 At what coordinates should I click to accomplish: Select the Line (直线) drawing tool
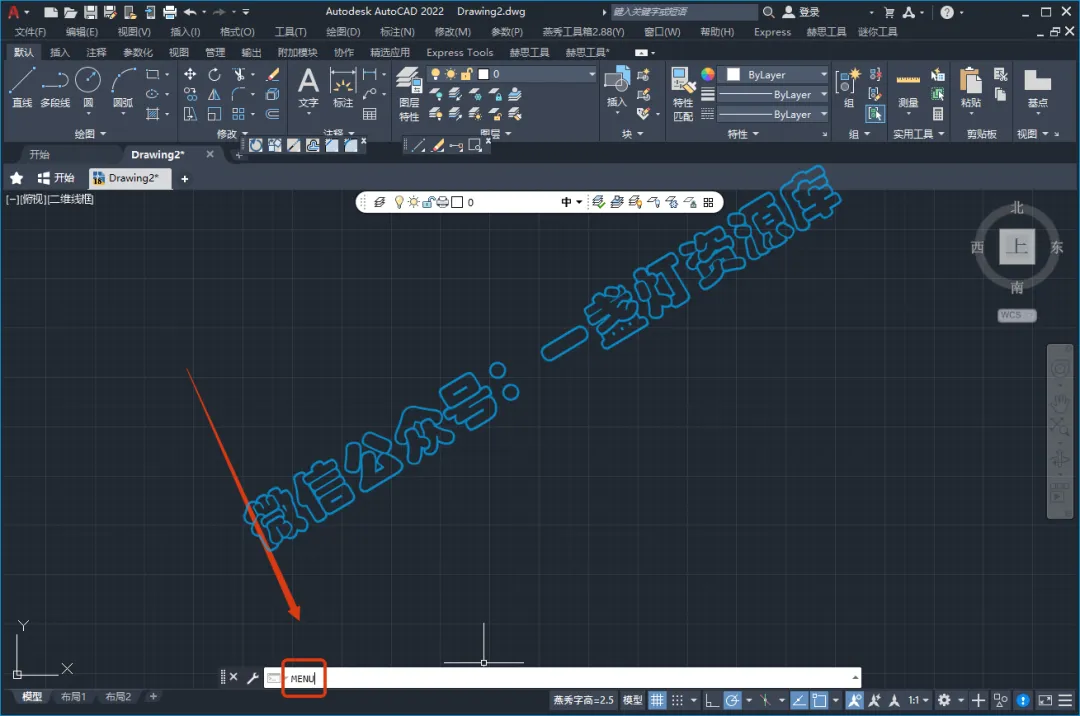22,87
